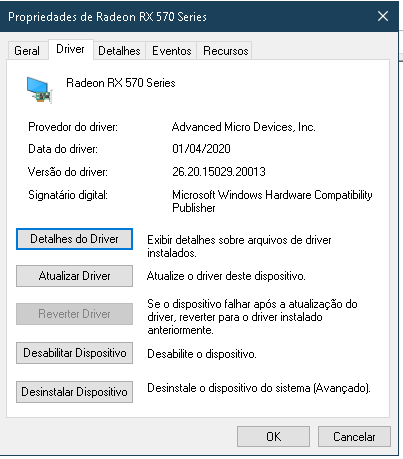Select the Driver tab

point(70,49)
